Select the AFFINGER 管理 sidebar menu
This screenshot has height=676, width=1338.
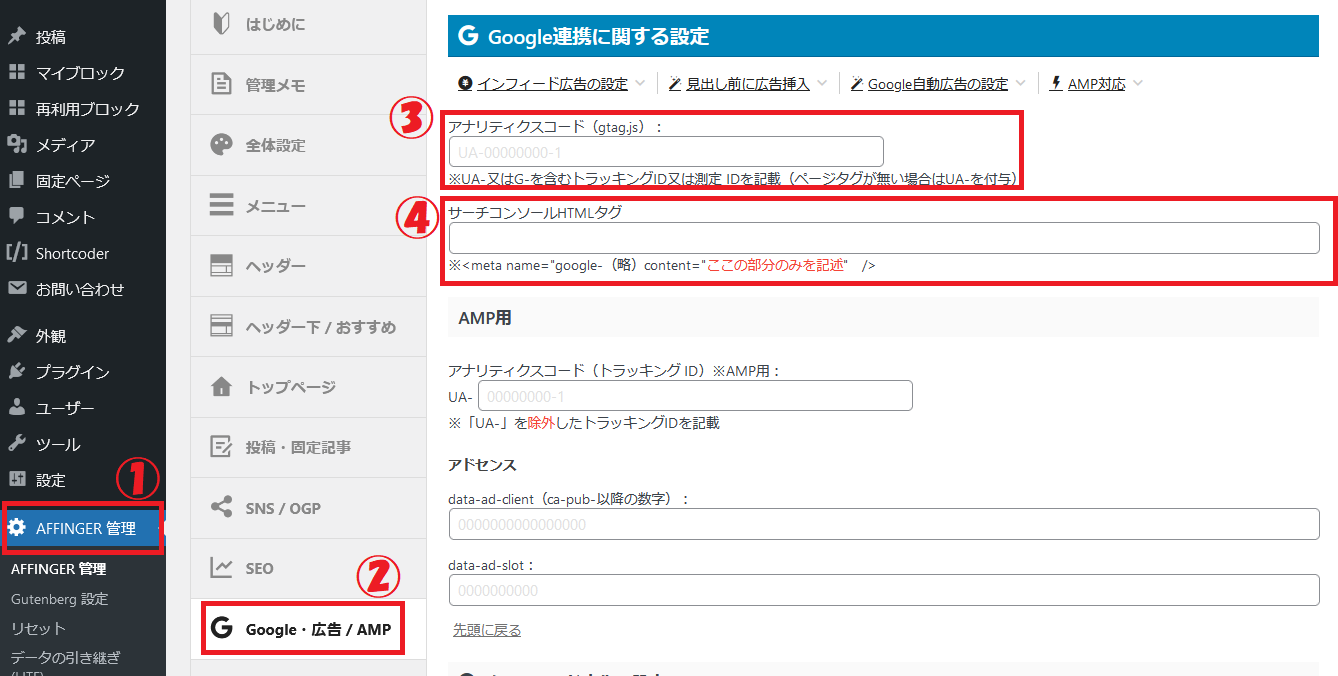point(82,528)
